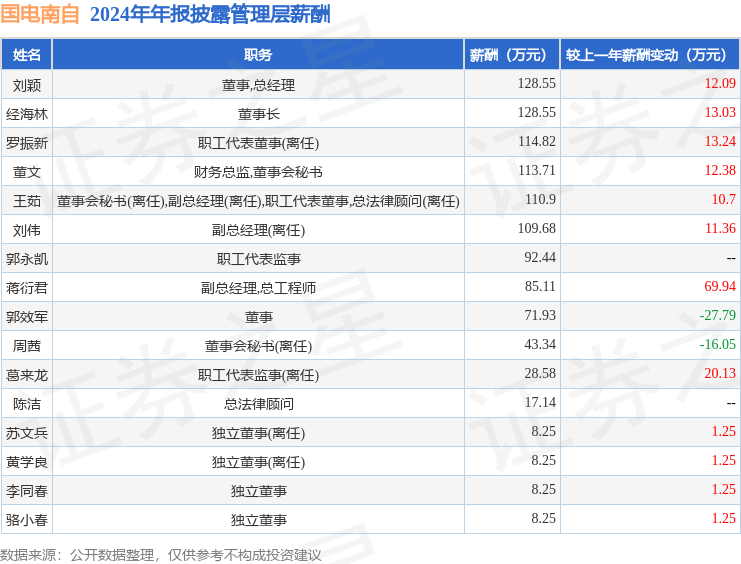This screenshot has height=564, width=741.
Task: Click salary value 71.93
Action: click(540, 316)
